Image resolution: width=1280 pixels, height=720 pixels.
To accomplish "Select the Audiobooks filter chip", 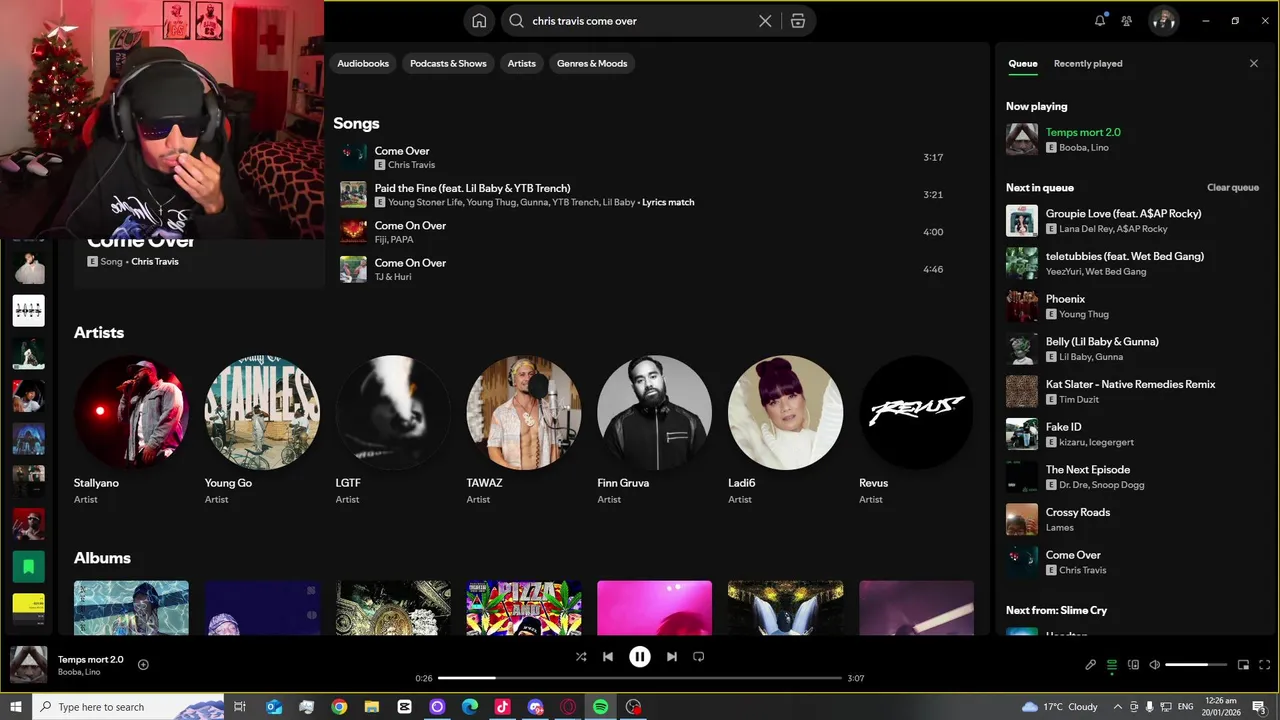I will 363,63.
